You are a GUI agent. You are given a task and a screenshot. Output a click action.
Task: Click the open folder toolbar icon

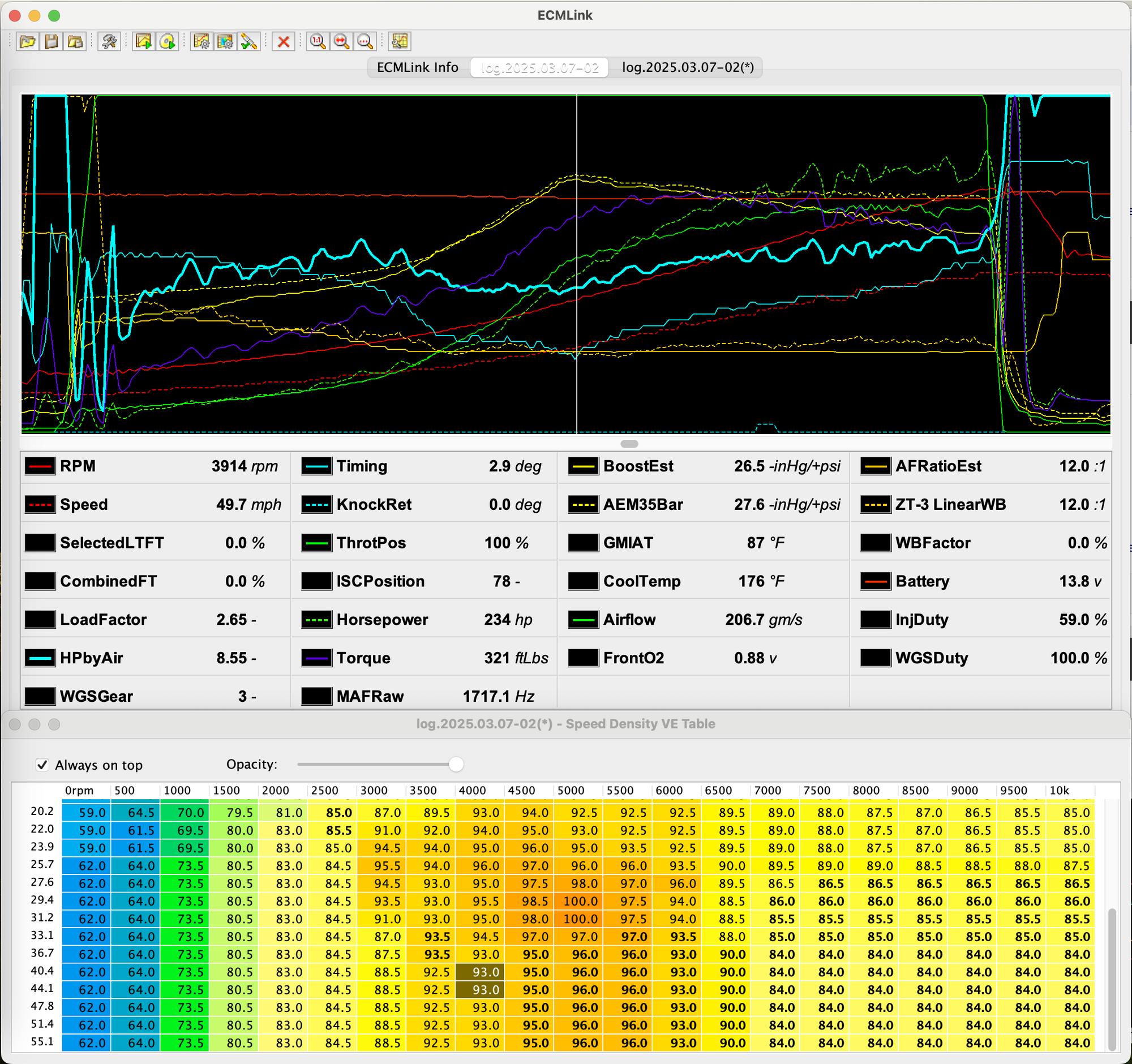coord(27,41)
